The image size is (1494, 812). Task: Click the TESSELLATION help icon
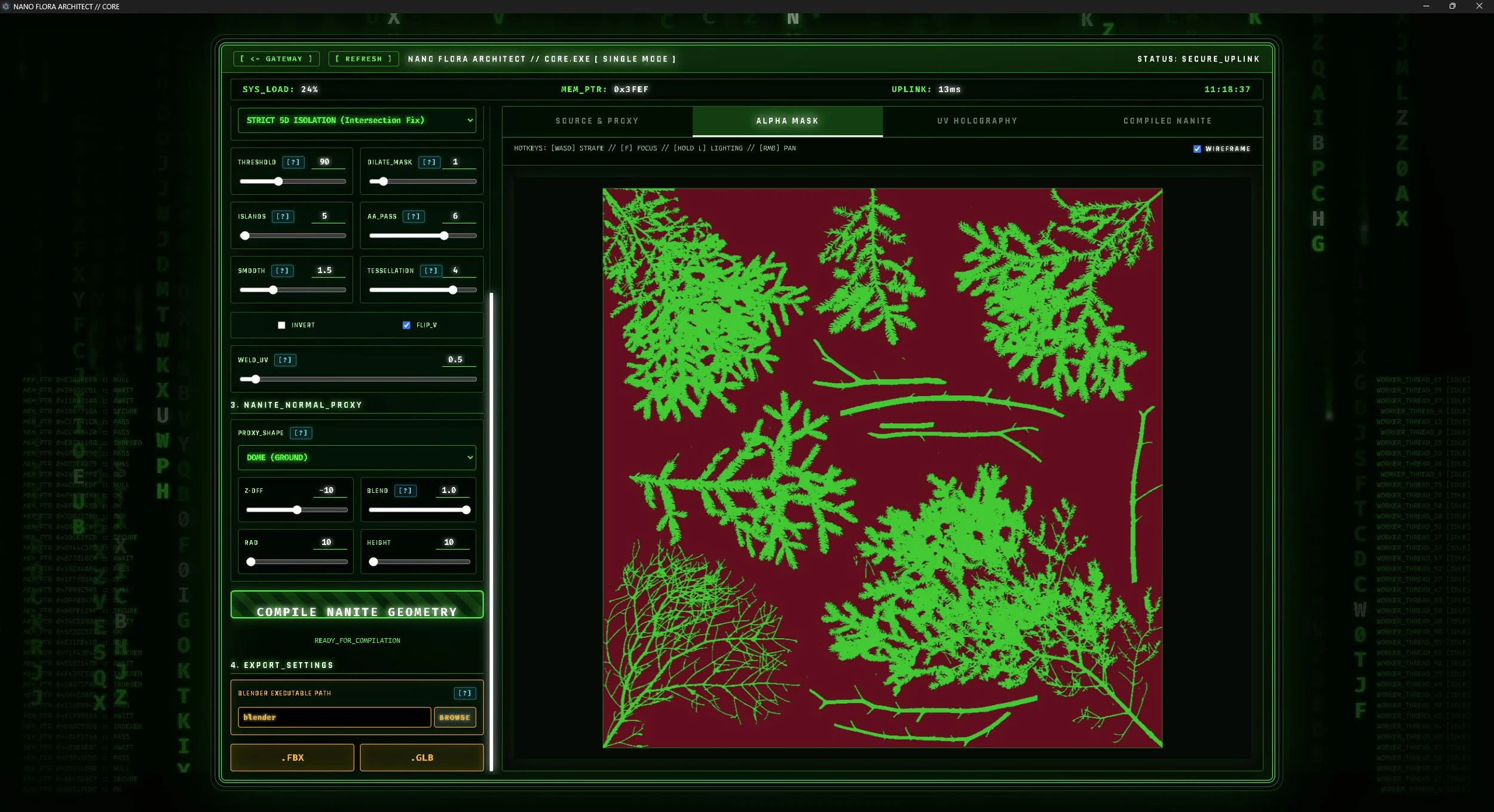[431, 271]
